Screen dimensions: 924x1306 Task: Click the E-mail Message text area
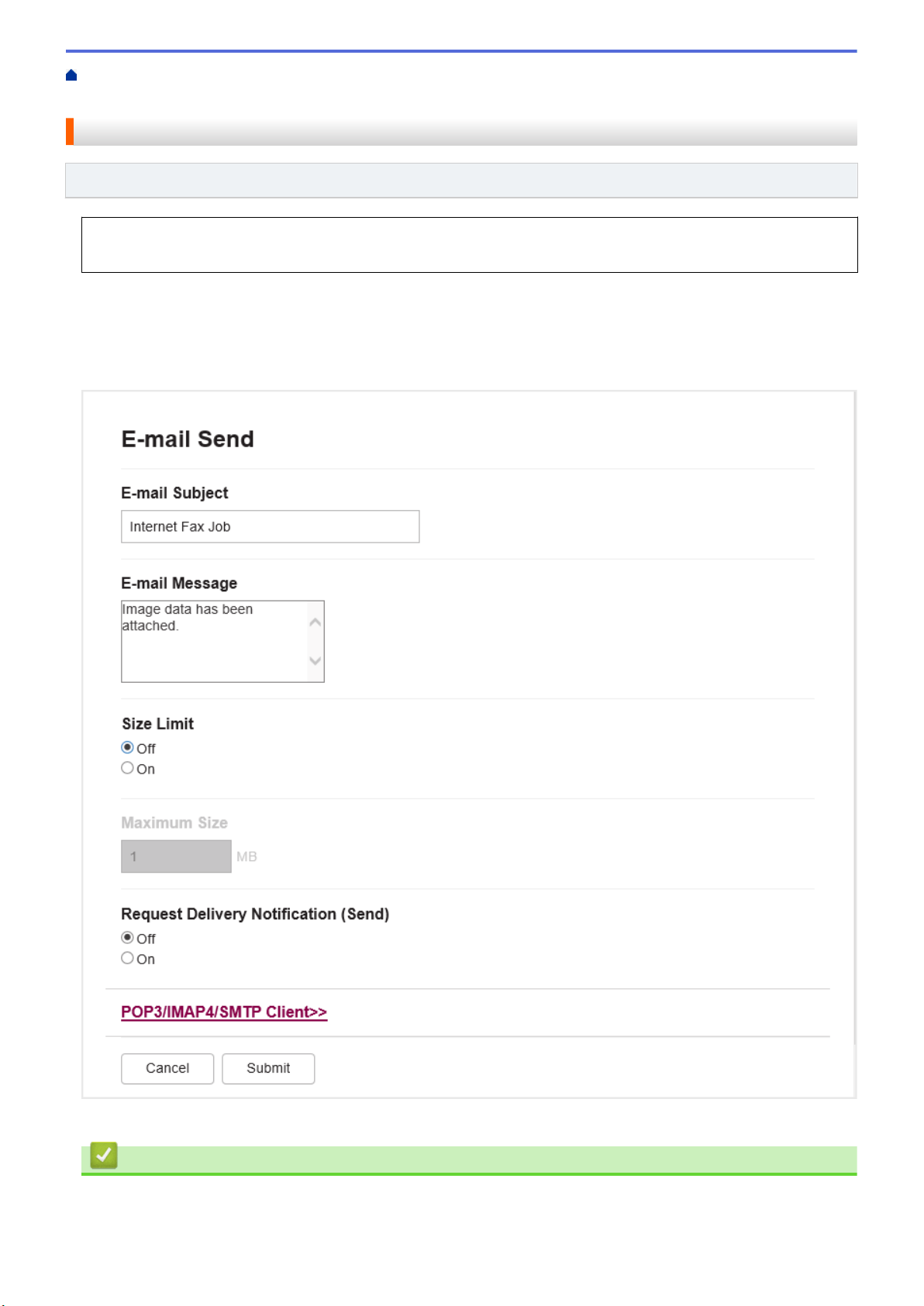(x=214, y=641)
